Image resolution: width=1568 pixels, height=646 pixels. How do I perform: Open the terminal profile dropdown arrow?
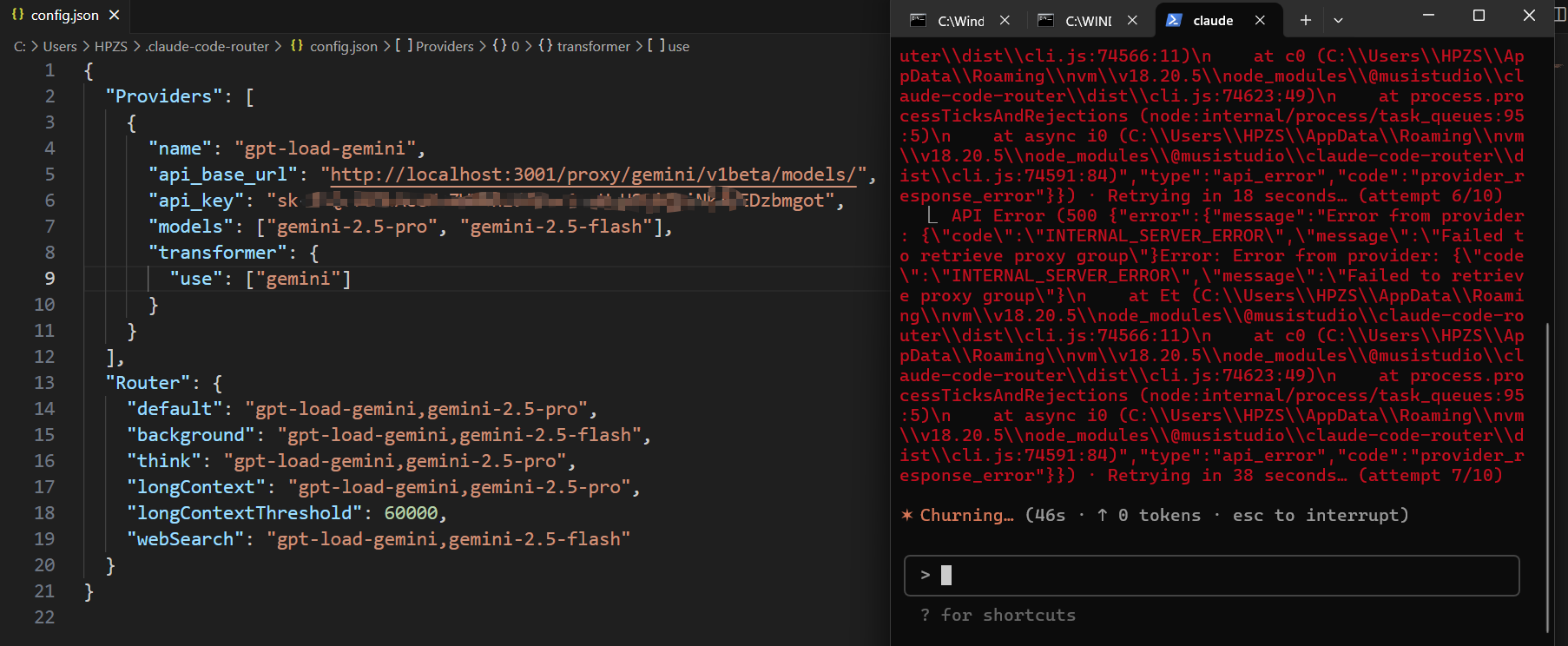1338,20
